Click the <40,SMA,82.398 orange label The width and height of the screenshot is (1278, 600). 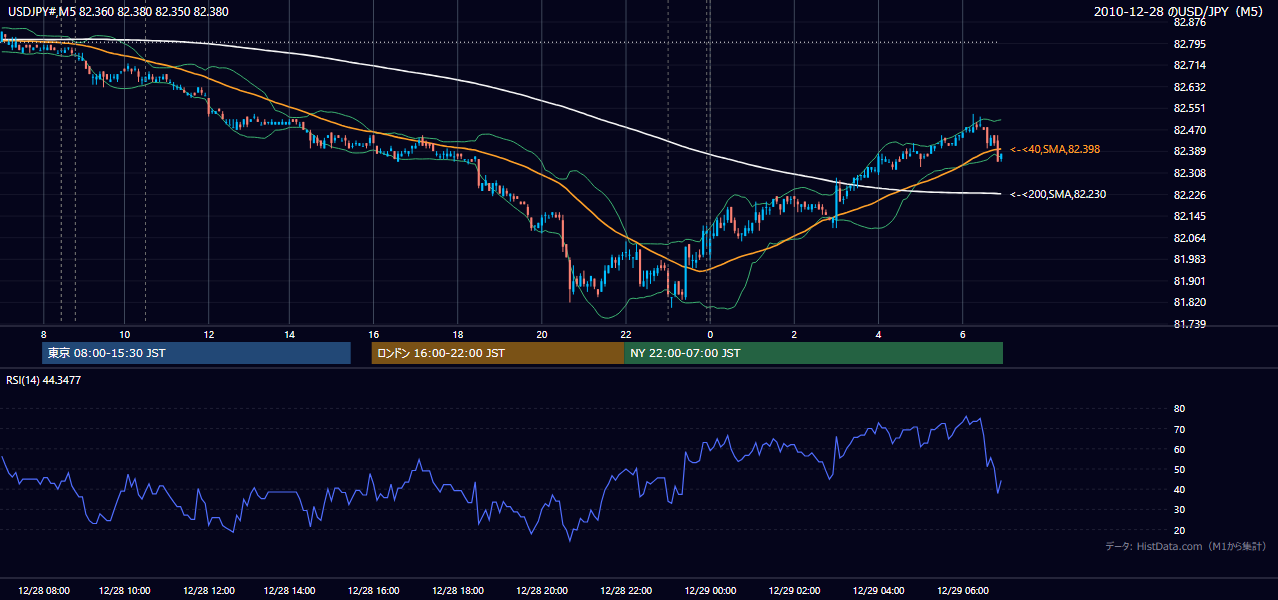click(x=1055, y=149)
